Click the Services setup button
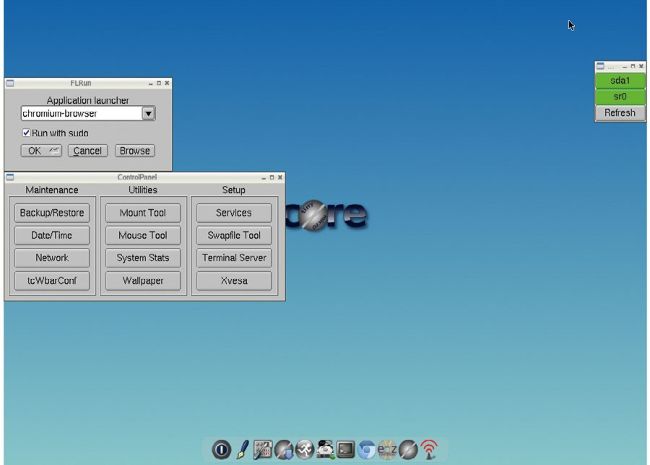This screenshot has height=465, width=650. click(x=233, y=213)
